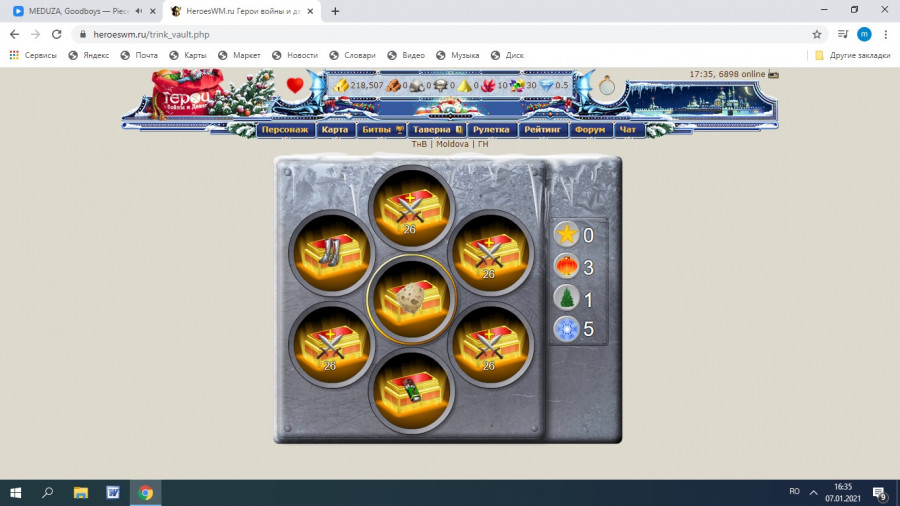Click the red crystals resource icon
The width and height of the screenshot is (900, 506).
[x=488, y=85]
